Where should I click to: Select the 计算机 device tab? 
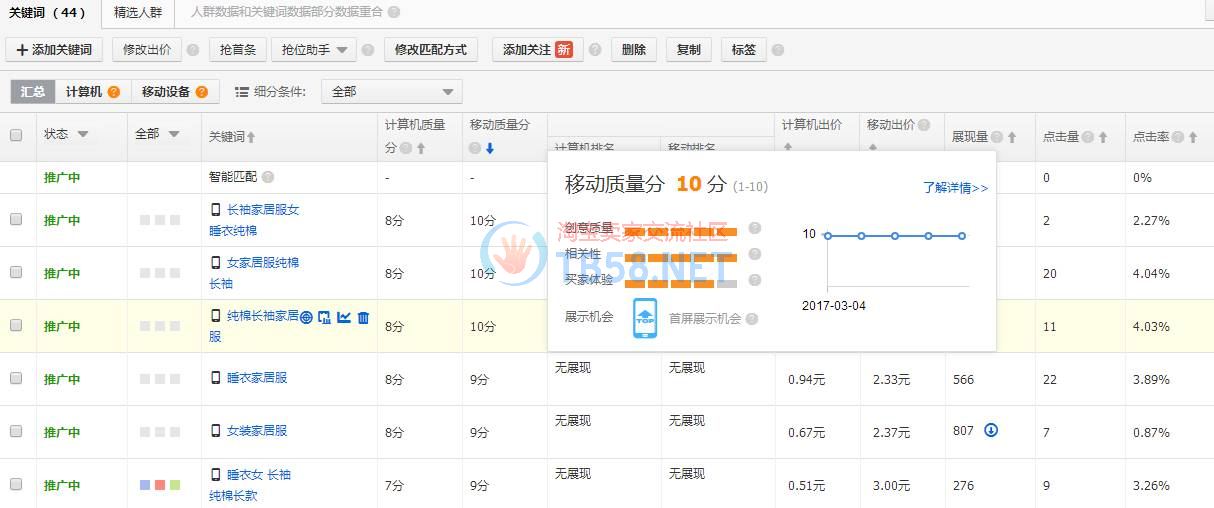84,92
